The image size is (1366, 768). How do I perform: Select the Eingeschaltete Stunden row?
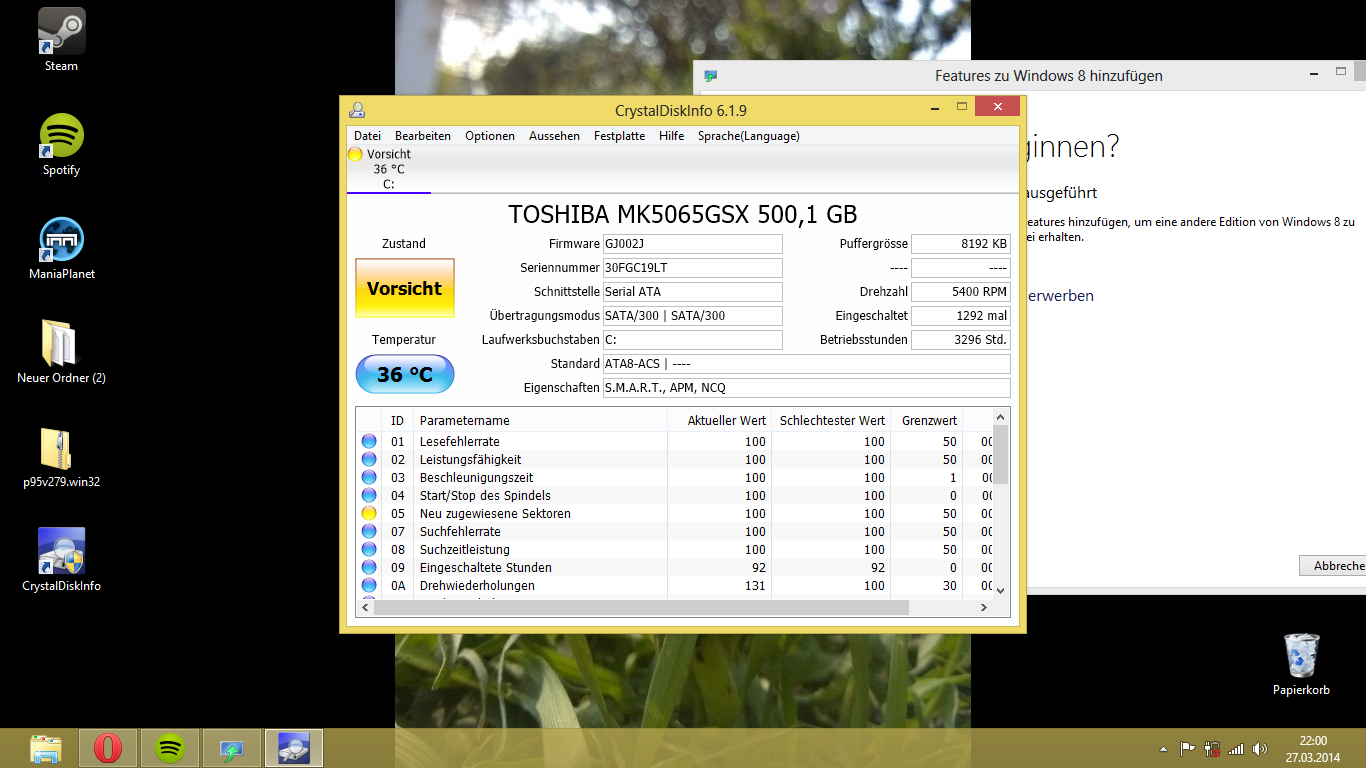pyautogui.click(x=675, y=567)
